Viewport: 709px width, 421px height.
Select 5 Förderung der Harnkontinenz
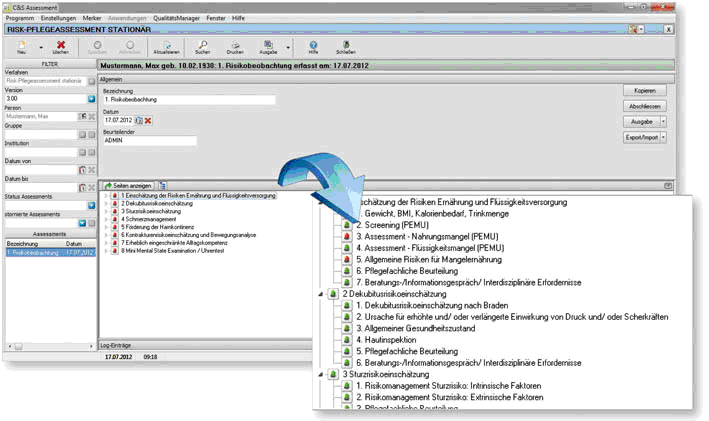(x=157, y=227)
